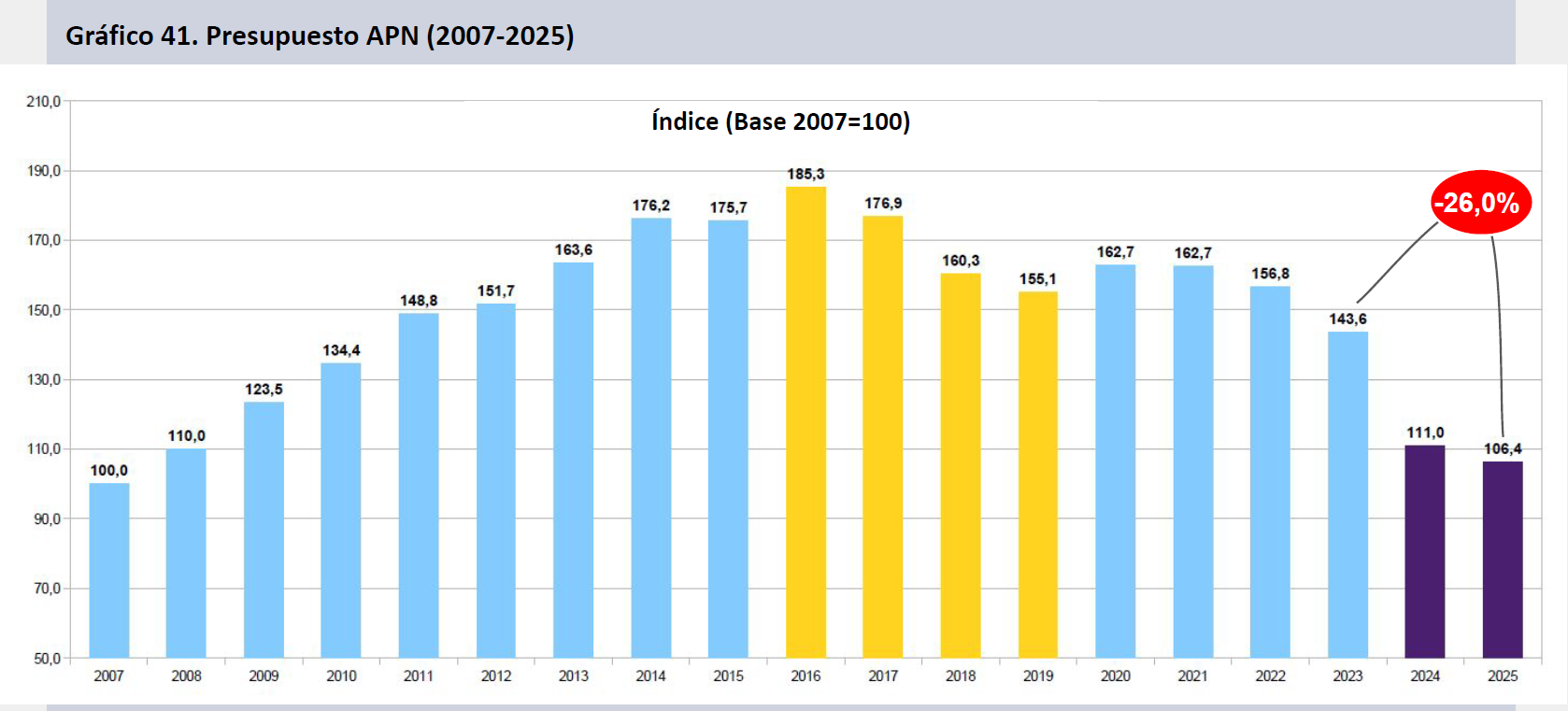Screen dimensions: 1568x711
Task: Select the yellow 2017 bar
Action: tap(882, 436)
